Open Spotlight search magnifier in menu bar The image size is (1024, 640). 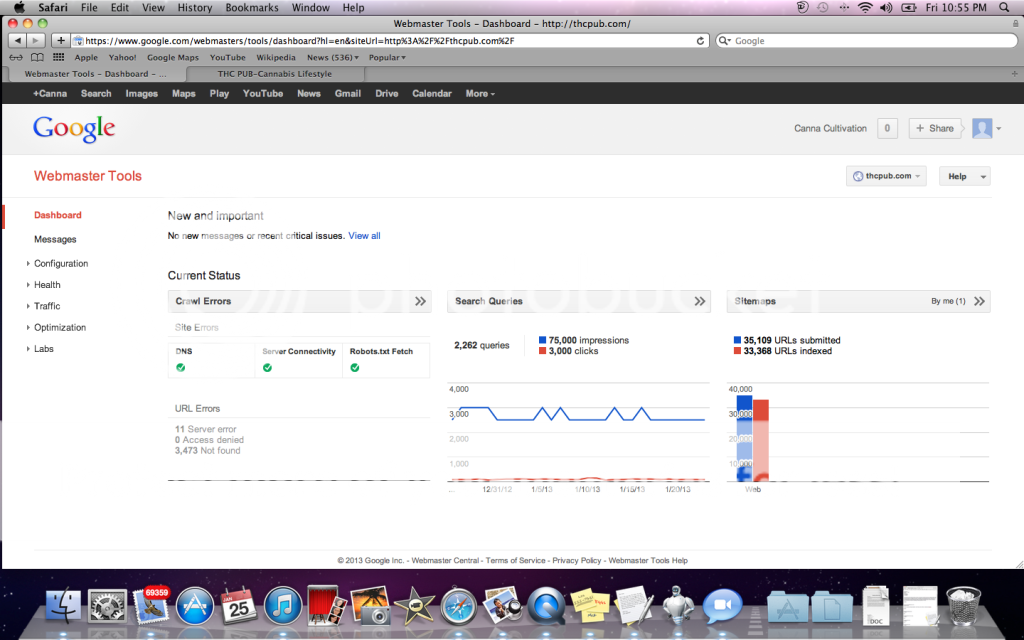tap(1004, 8)
